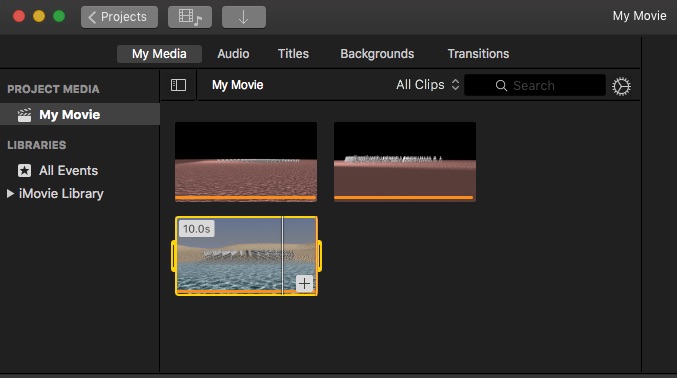Click the My Movie browser heading
The image size is (677, 378).
click(x=237, y=85)
